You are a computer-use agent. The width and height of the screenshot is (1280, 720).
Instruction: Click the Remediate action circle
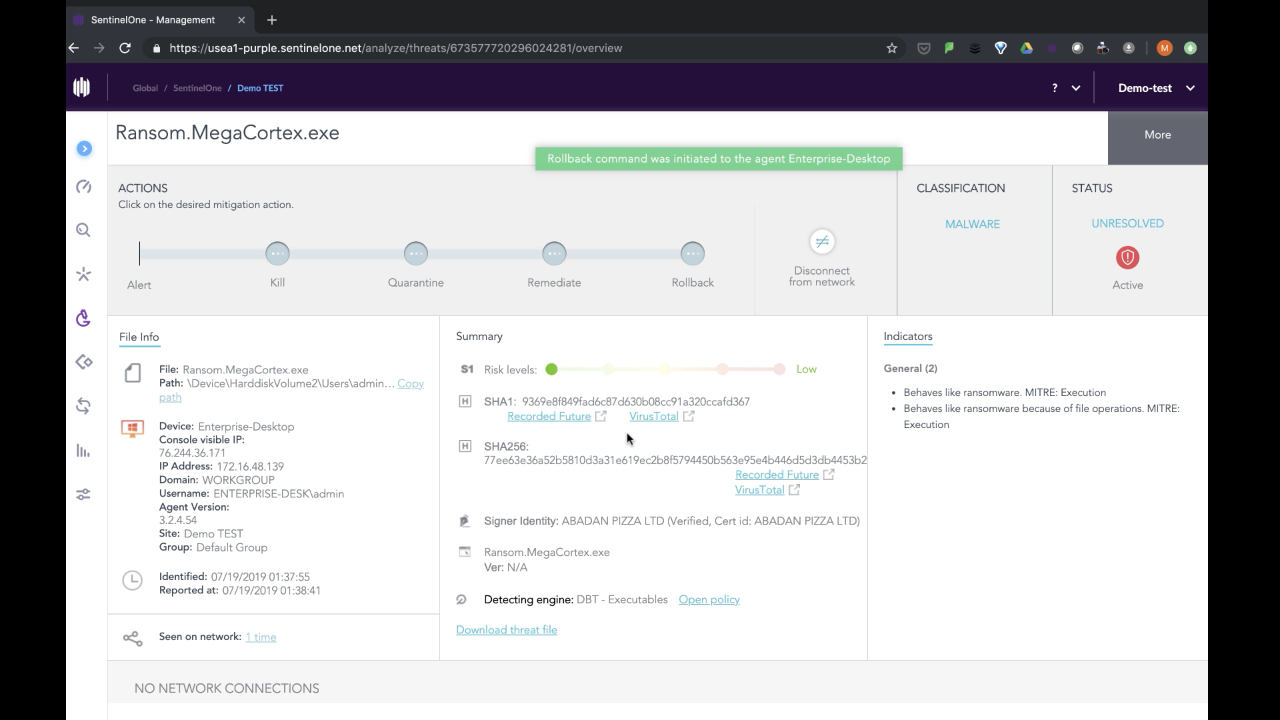click(554, 254)
